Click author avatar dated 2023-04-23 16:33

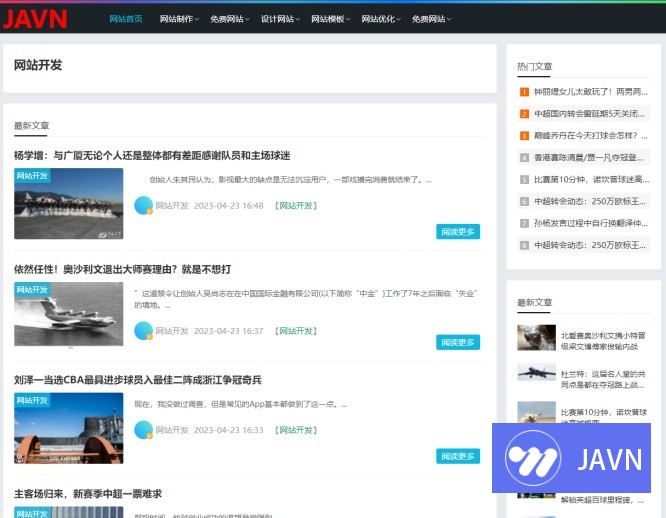coord(144,430)
